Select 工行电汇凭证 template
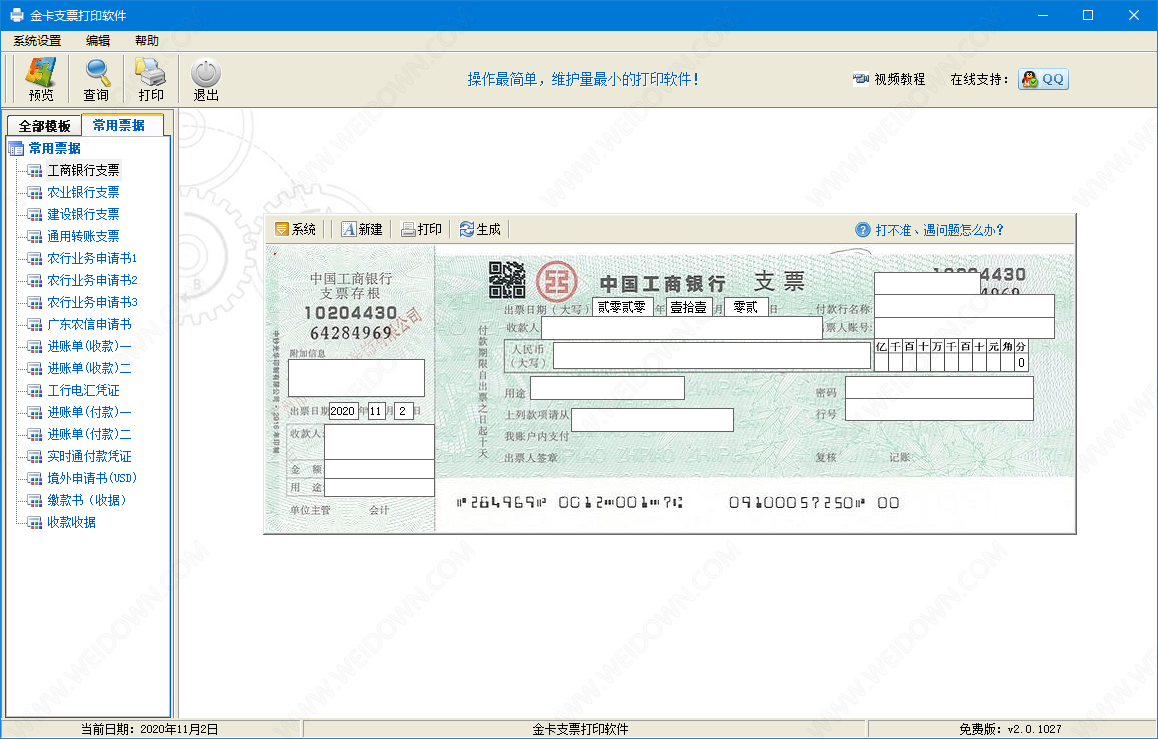Viewport: 1158px width, 739px height. [x=83, y=391]
